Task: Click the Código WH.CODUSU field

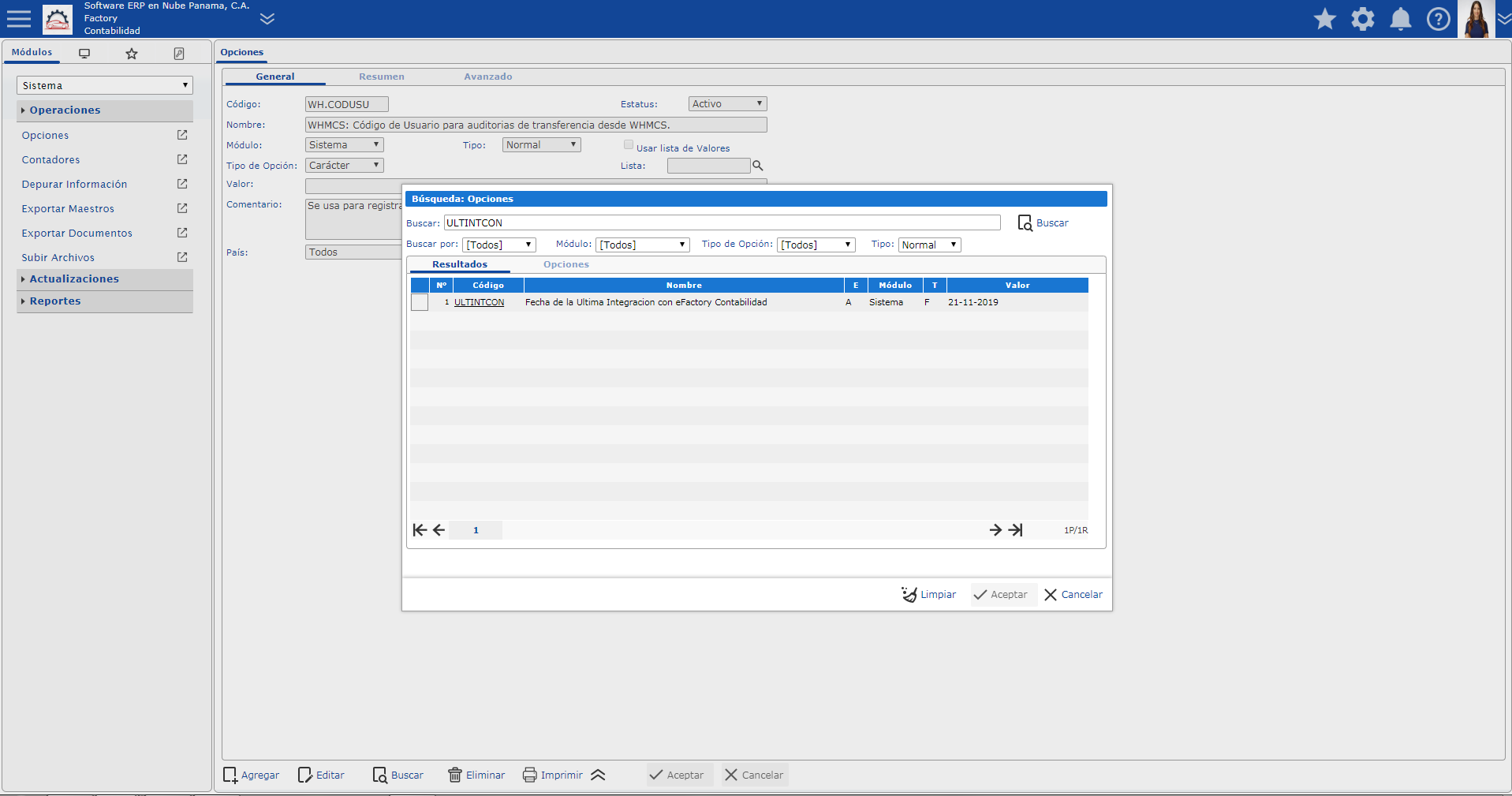Action: coord(346,104)
